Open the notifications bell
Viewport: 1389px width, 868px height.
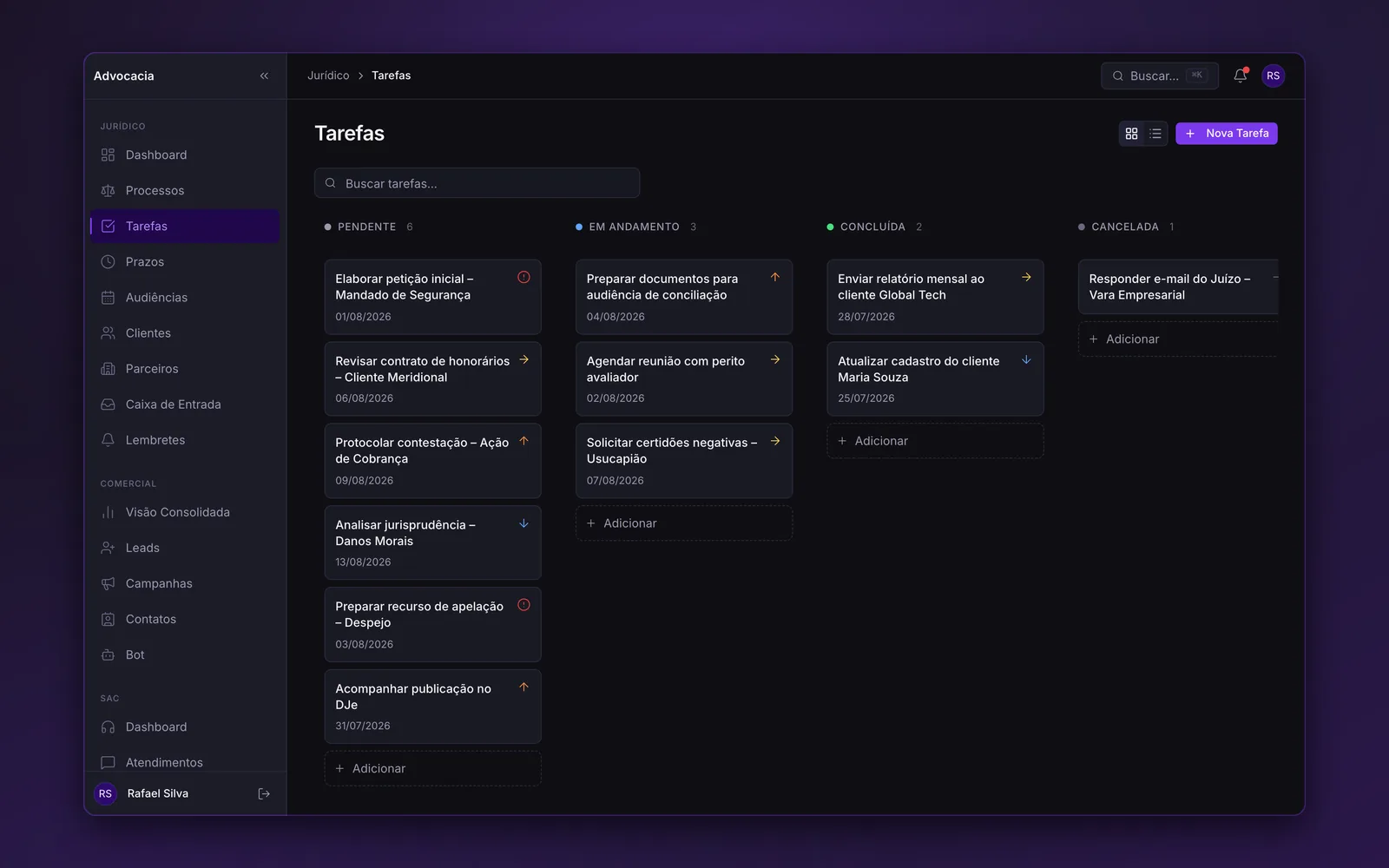point(1241,76)
